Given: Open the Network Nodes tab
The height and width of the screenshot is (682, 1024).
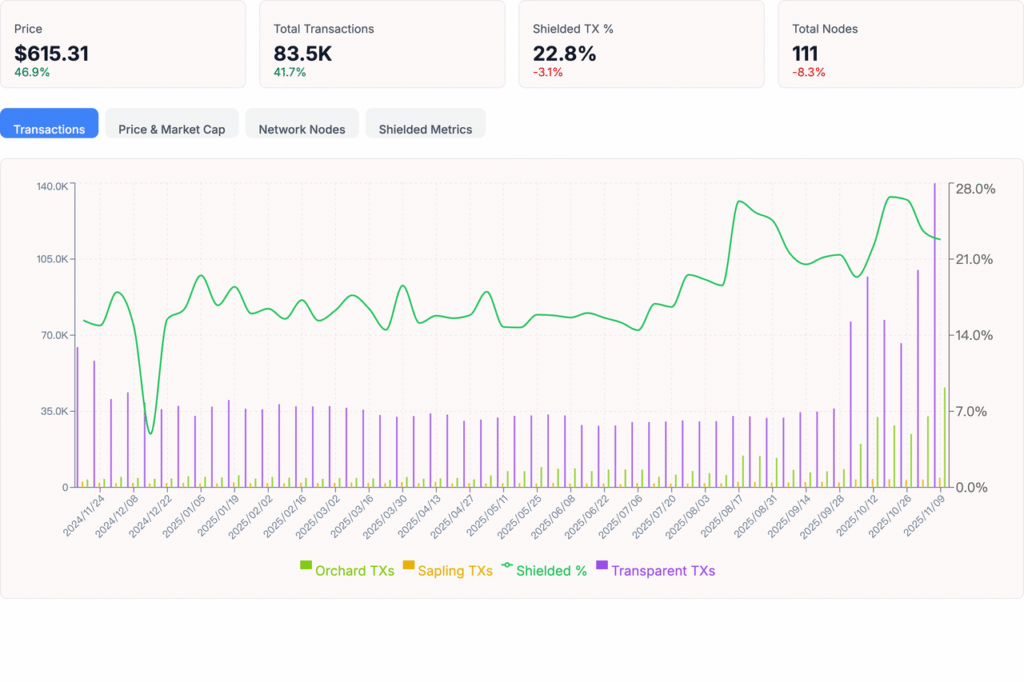Looking at the screenshot, I should (x=301, y=129).
